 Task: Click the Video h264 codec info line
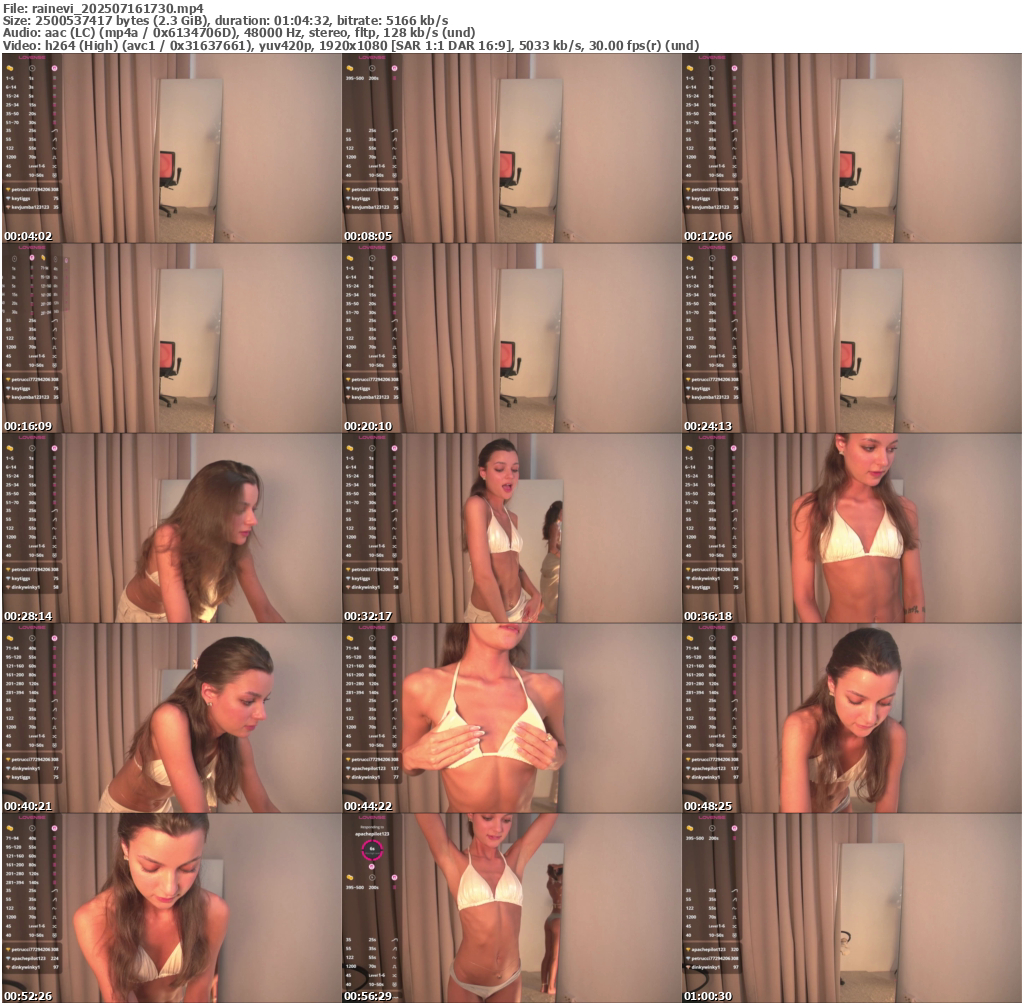pos(351,46)
